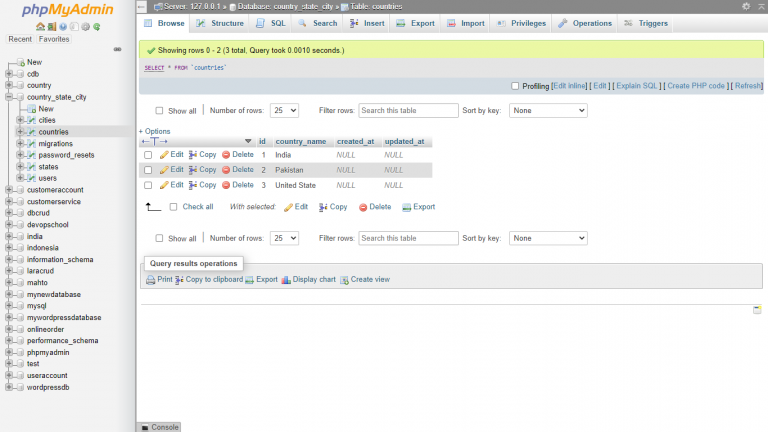Image resolution: width=768 pixels, height=432 pixels.
Task: Collapse the country_state_city database node
Action: 9,97
